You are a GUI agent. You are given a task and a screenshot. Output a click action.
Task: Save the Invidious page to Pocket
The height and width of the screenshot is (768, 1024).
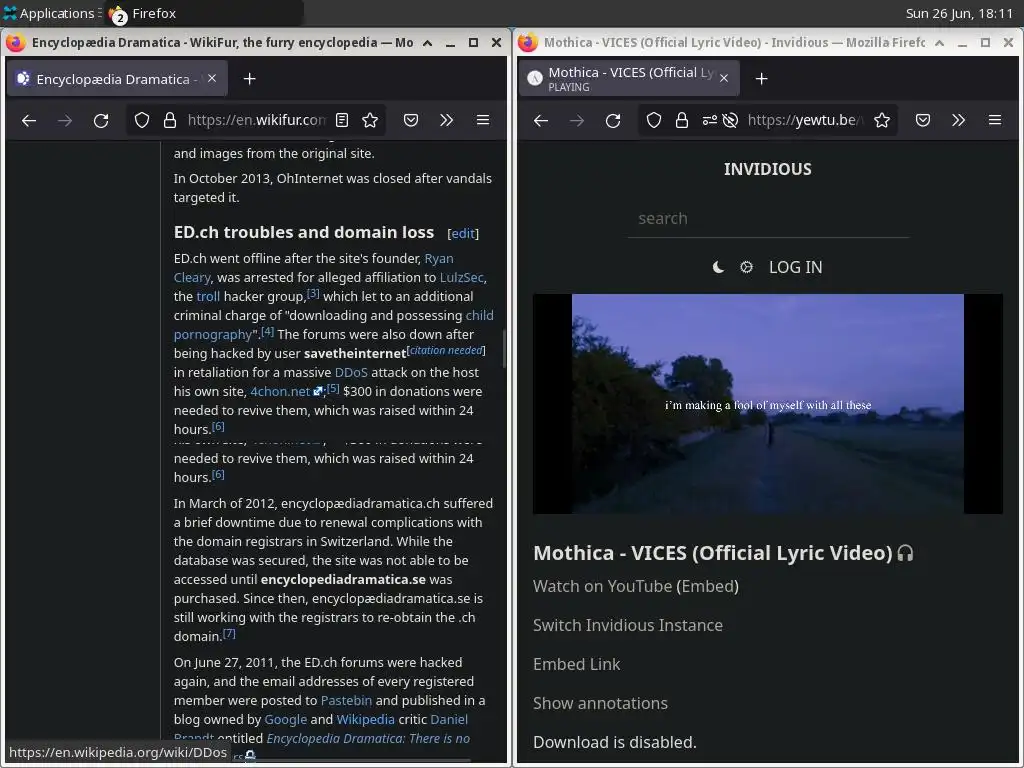923,120
